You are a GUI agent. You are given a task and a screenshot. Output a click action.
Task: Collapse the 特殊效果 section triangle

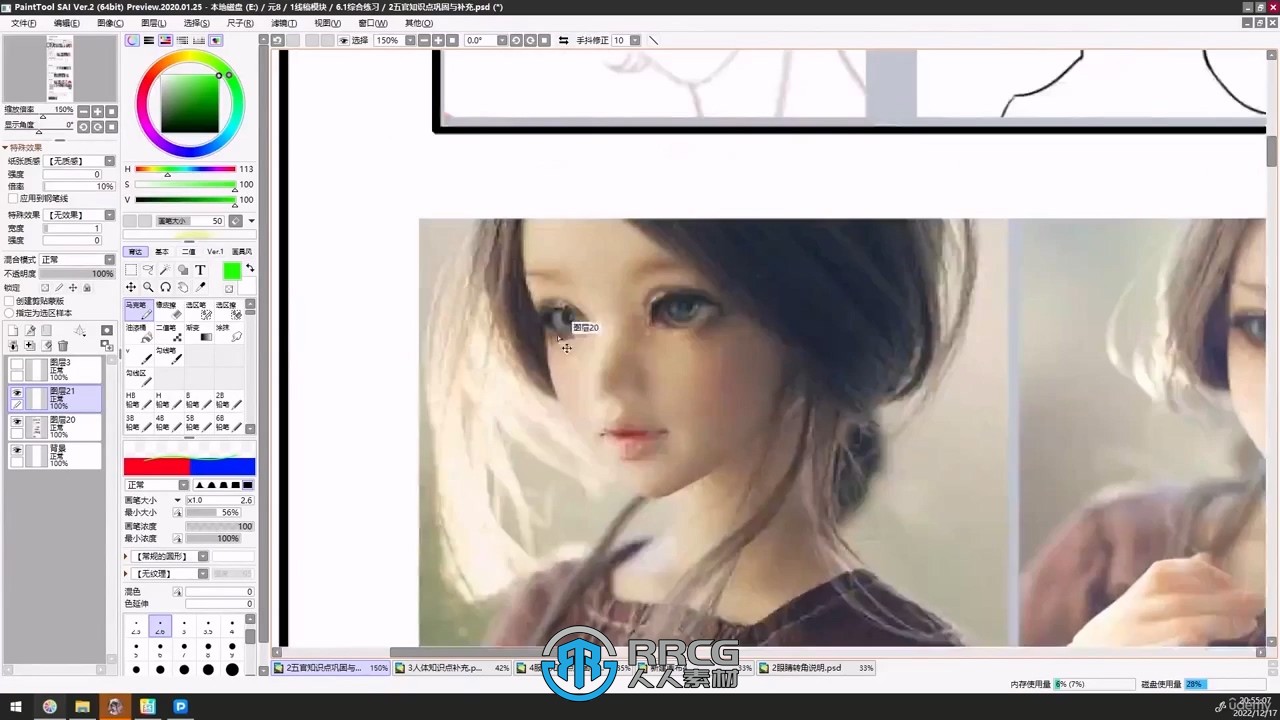click(5, 147)
